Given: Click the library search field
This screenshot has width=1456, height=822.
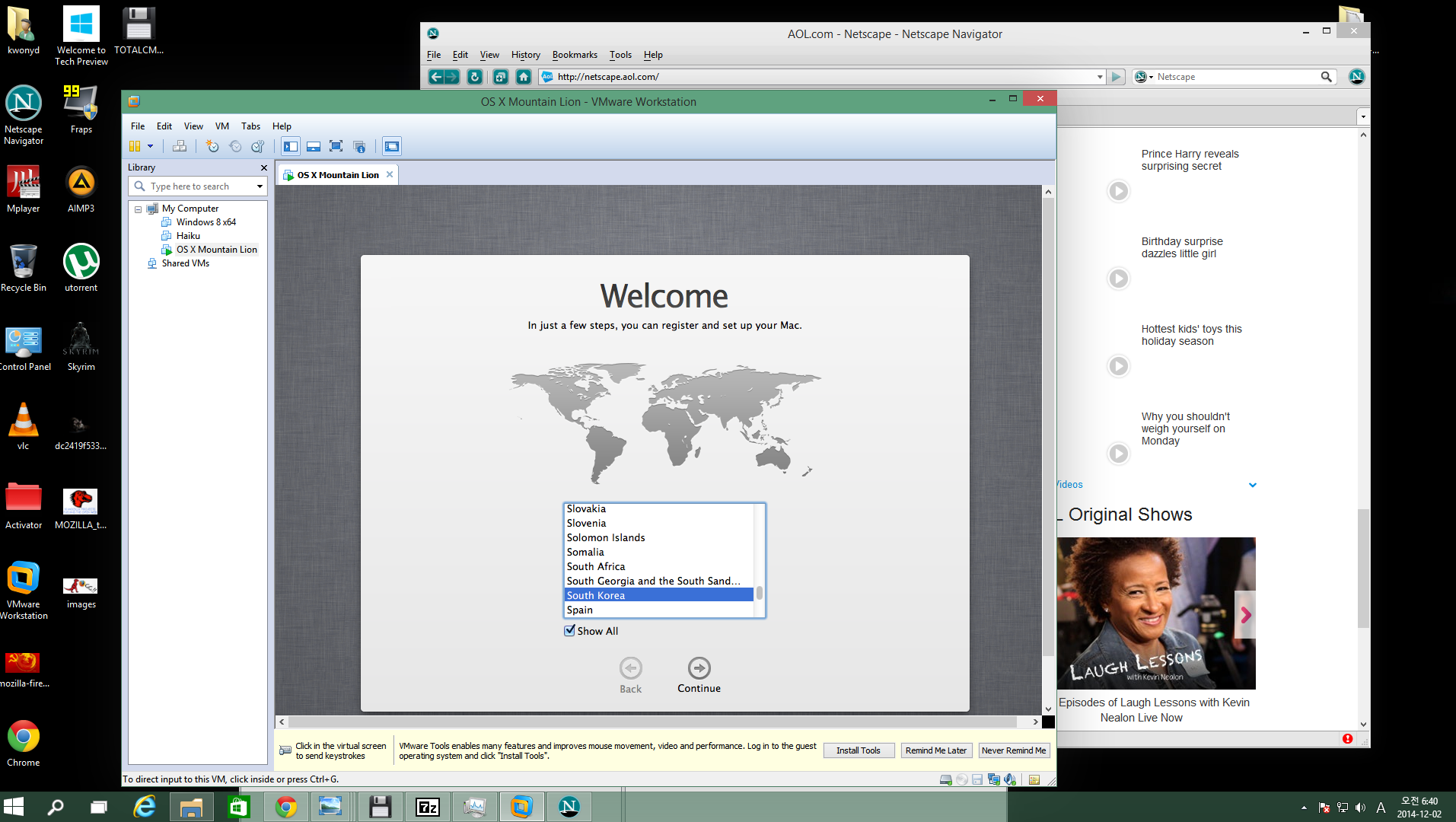Looking at the screenshot, I should pyautogui.click(x=199, y=186).
